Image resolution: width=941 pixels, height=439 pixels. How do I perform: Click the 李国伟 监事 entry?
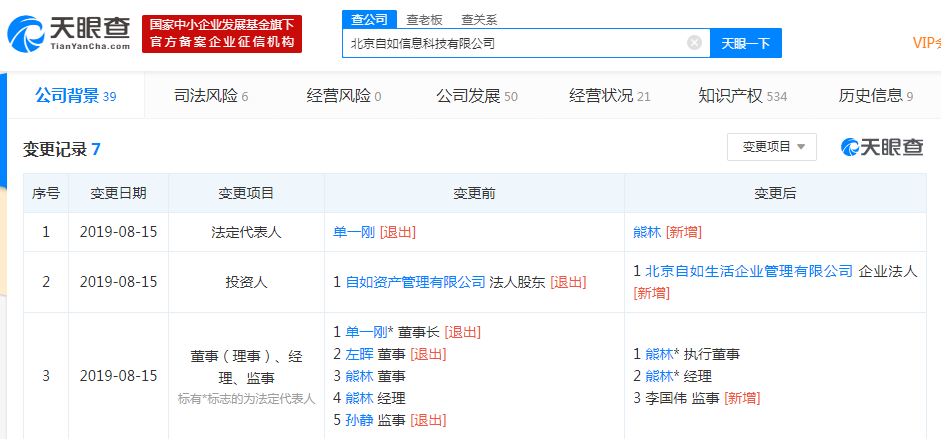[x=682, y=398]
